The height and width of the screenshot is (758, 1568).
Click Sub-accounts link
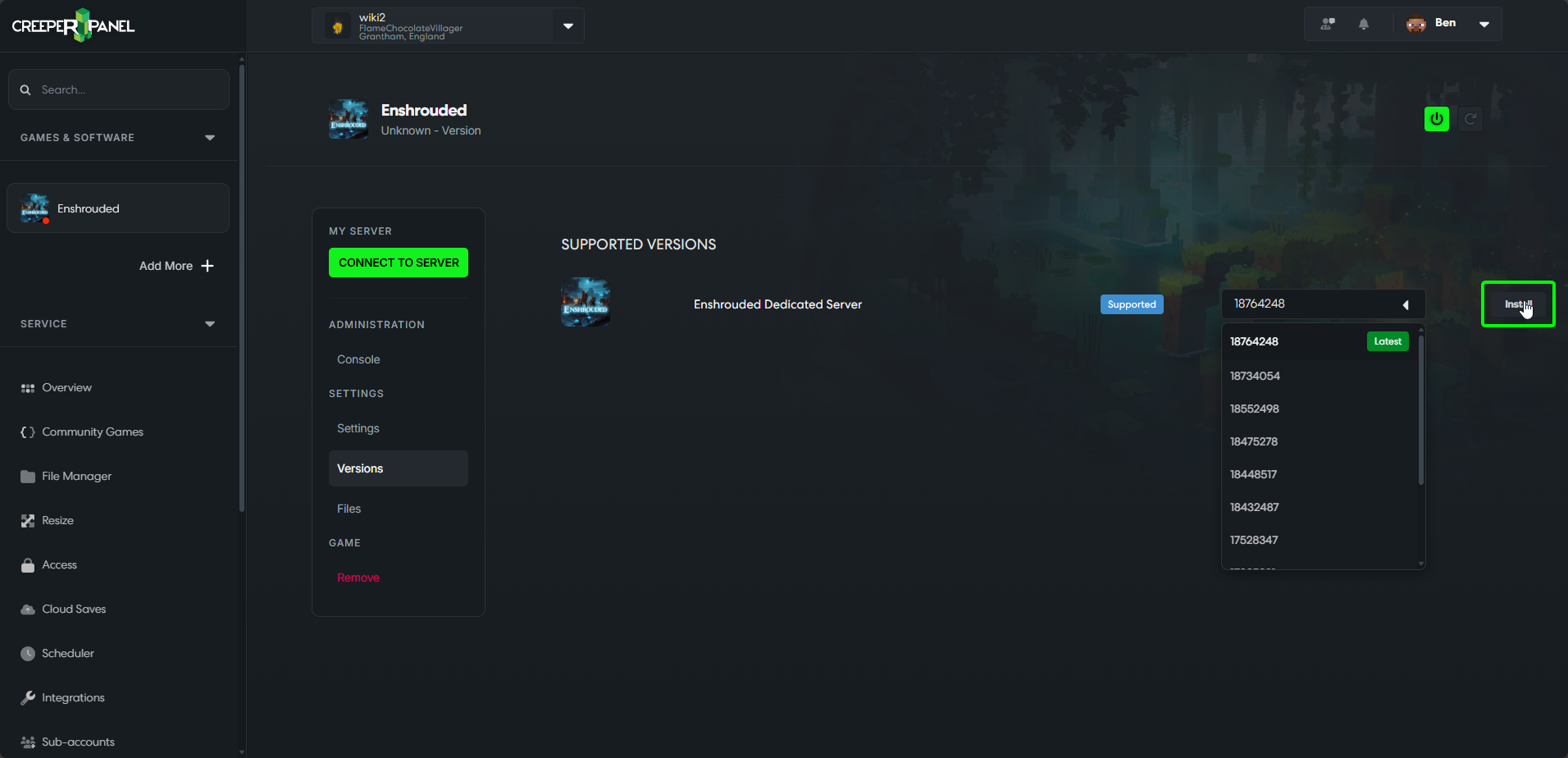tap(78, 742)
